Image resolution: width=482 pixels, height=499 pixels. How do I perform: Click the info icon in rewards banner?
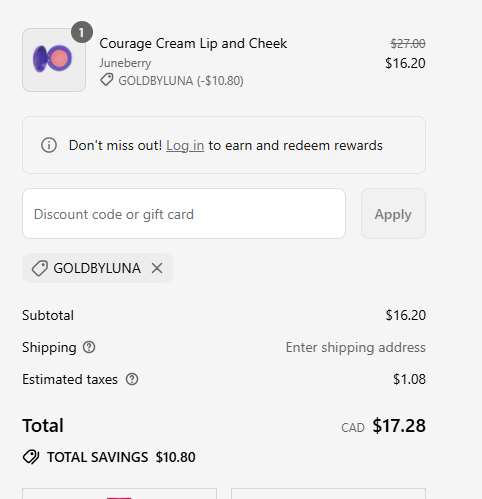(x=49, y=145)
